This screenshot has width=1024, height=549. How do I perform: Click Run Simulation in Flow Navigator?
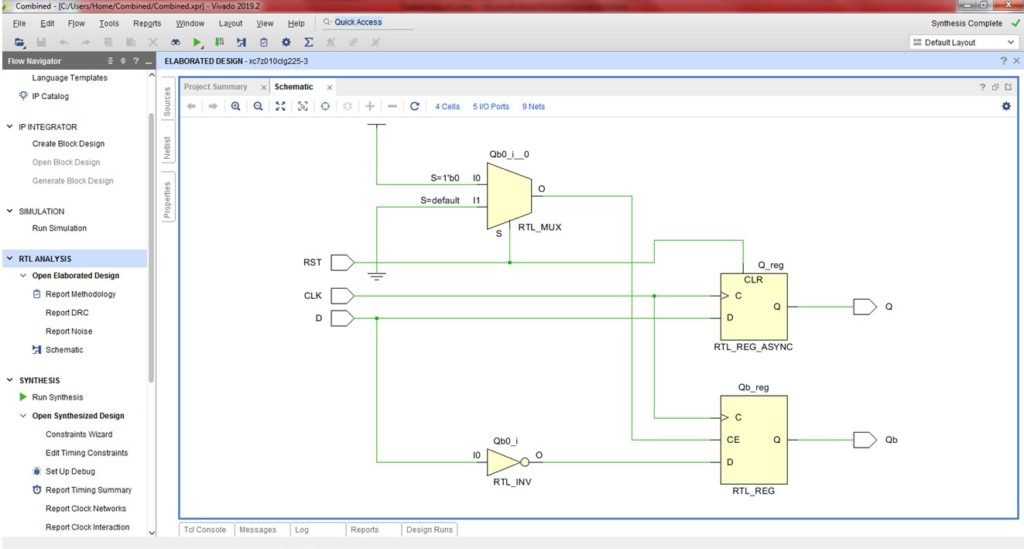[x=59, y=228]
